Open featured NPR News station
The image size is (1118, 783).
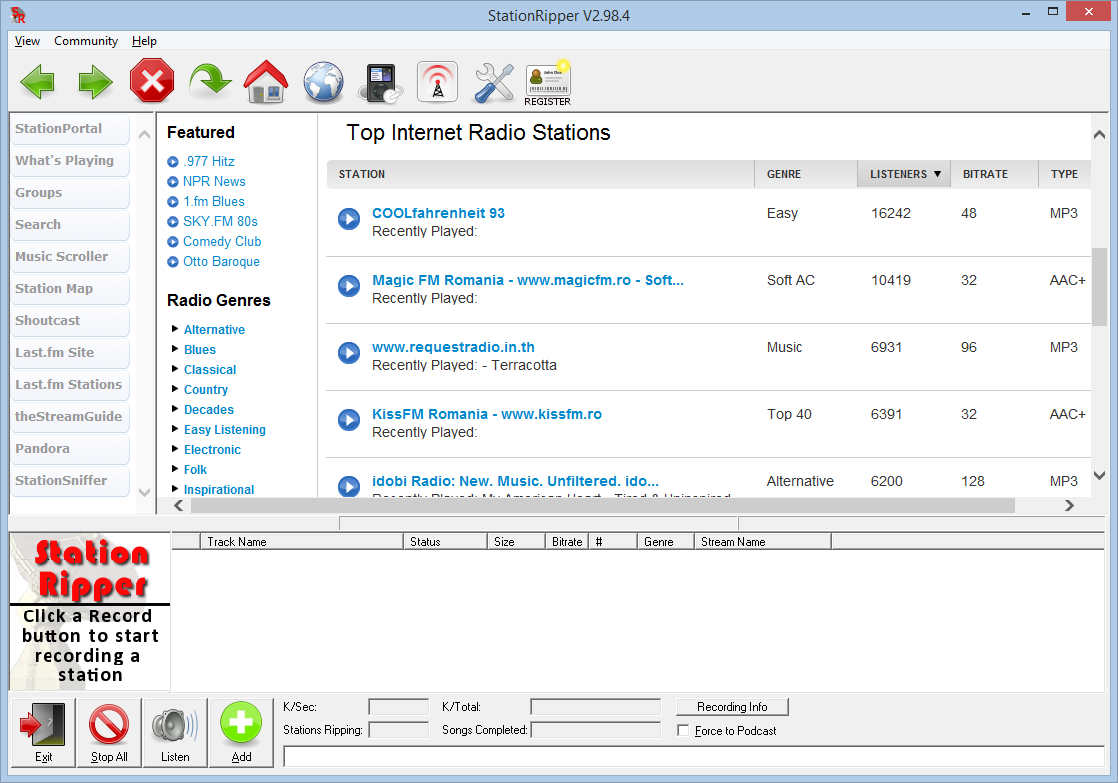tap(214, 181)
